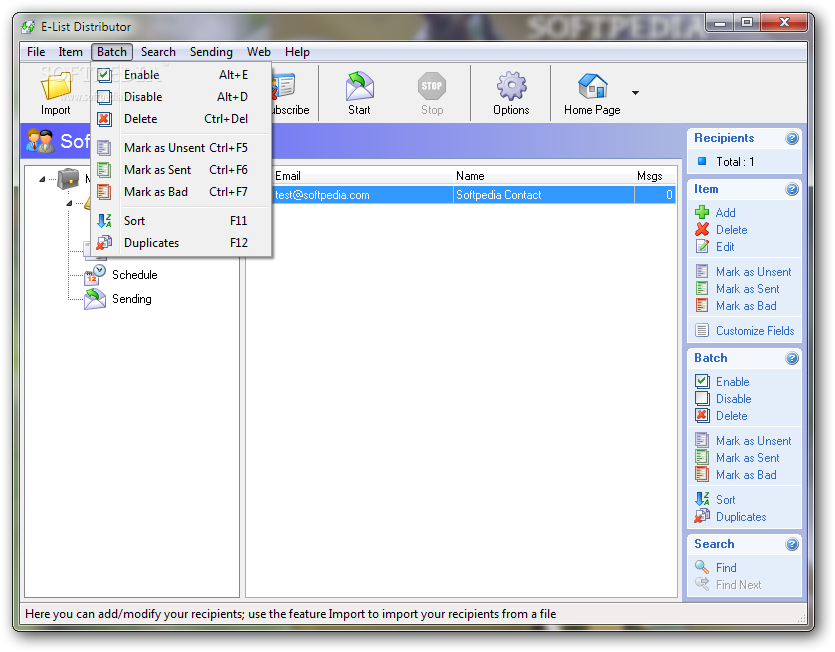Image resolution: width=835 pixels, height=652 pixels.
Task: Click the Sending envelope icon in tree
Action: [95, 298]
